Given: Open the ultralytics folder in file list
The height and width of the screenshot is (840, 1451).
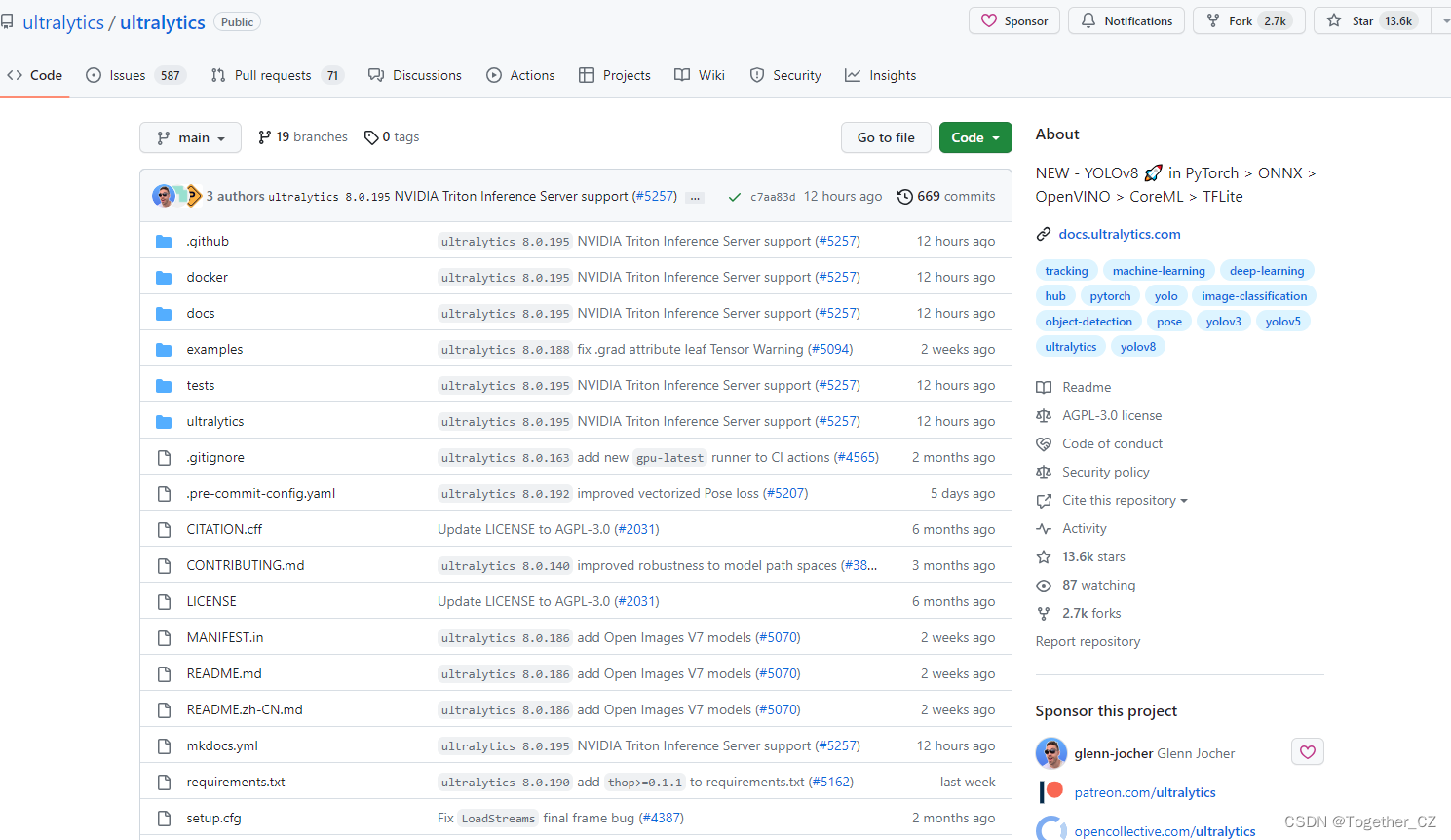Looking at the screenshot, I should click(x=215, y=421).
